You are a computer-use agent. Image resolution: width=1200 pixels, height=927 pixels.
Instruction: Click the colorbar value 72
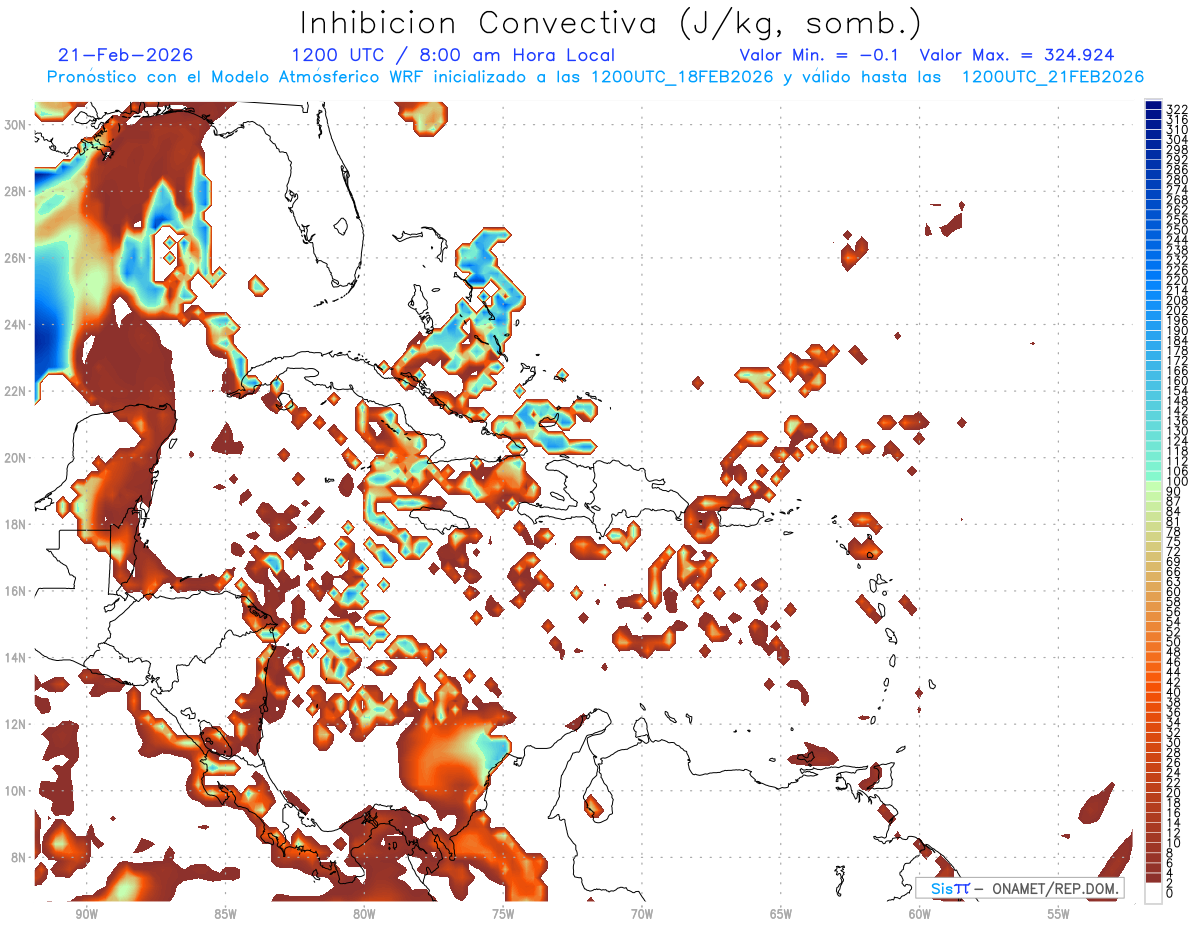tap(1174, 552)
